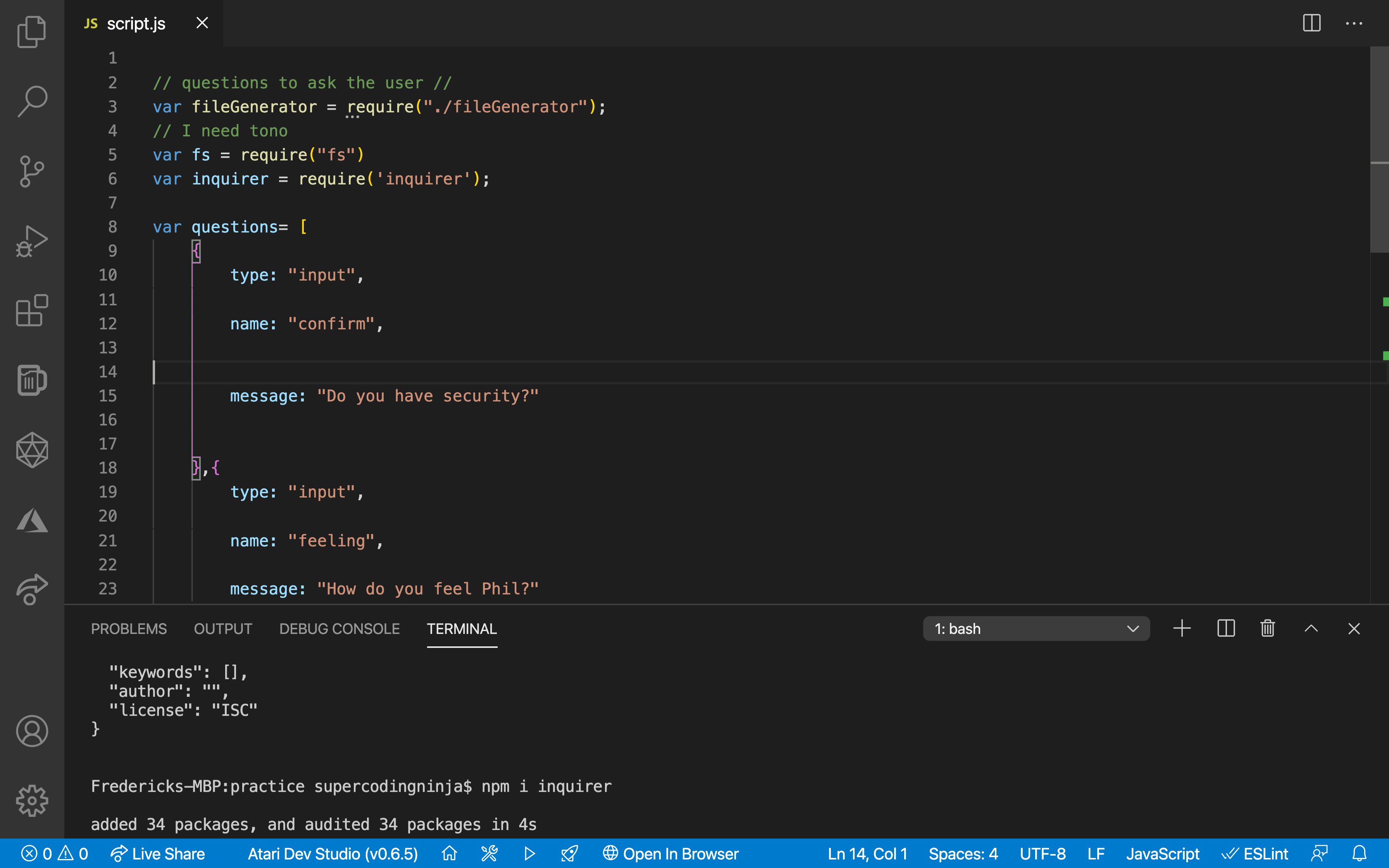The image size is (1389, 868).
Task: Open the Accounts icon in activity bar
Action: (31, 731)
